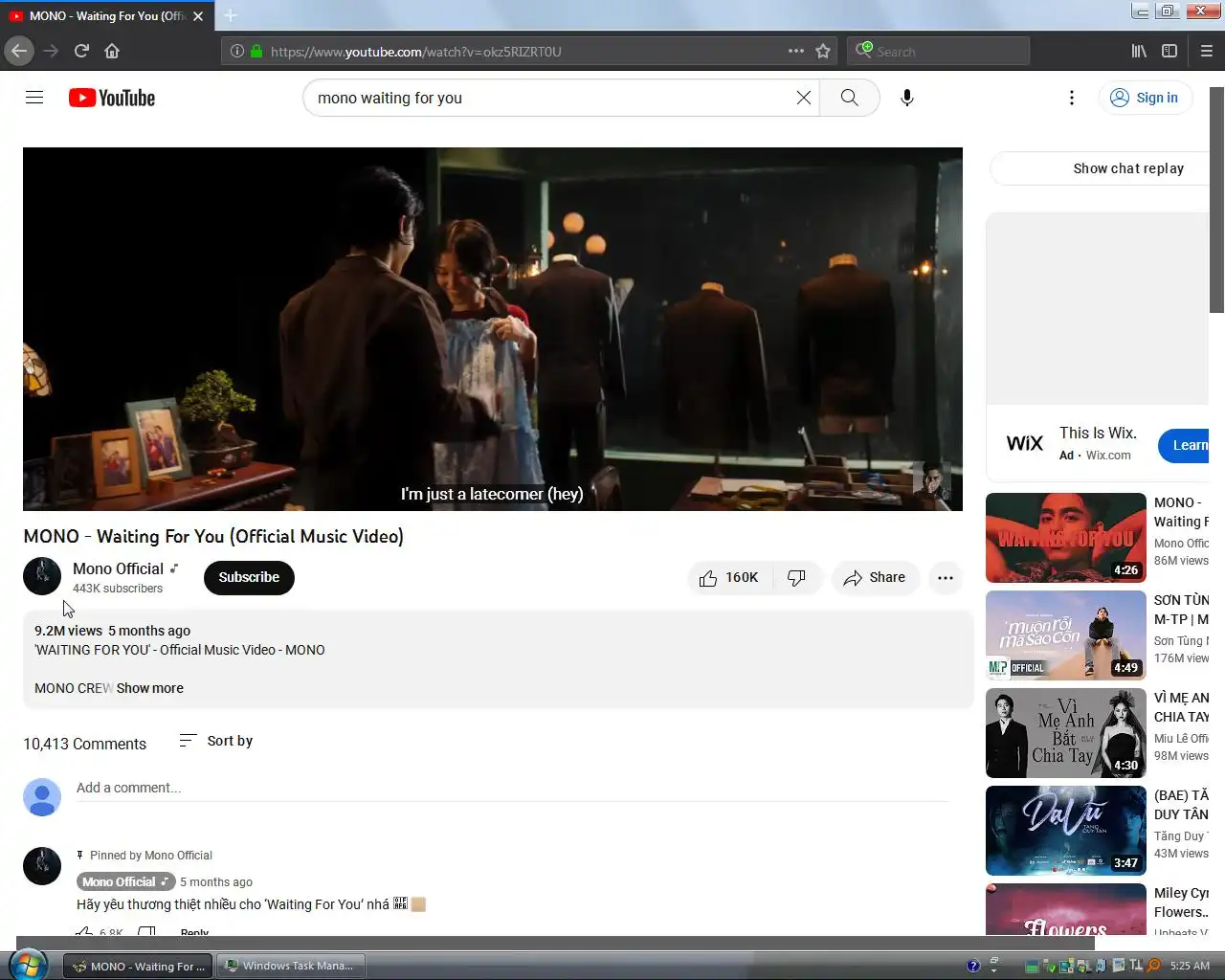Open page actions three-dot menu in address bar

pos(796,51)
